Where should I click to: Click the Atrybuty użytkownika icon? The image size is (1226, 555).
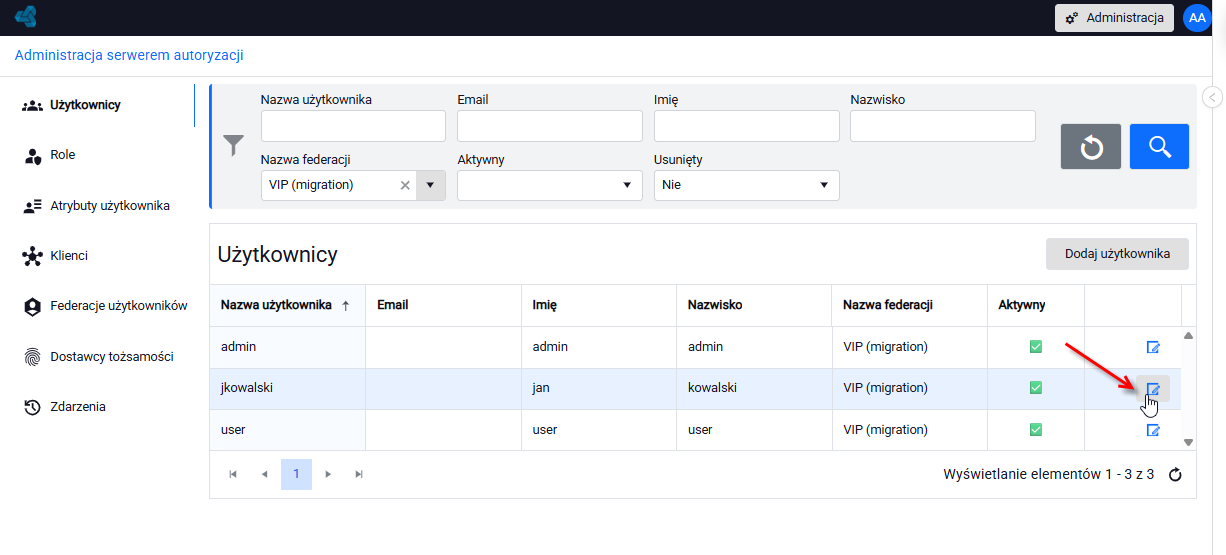31,206
